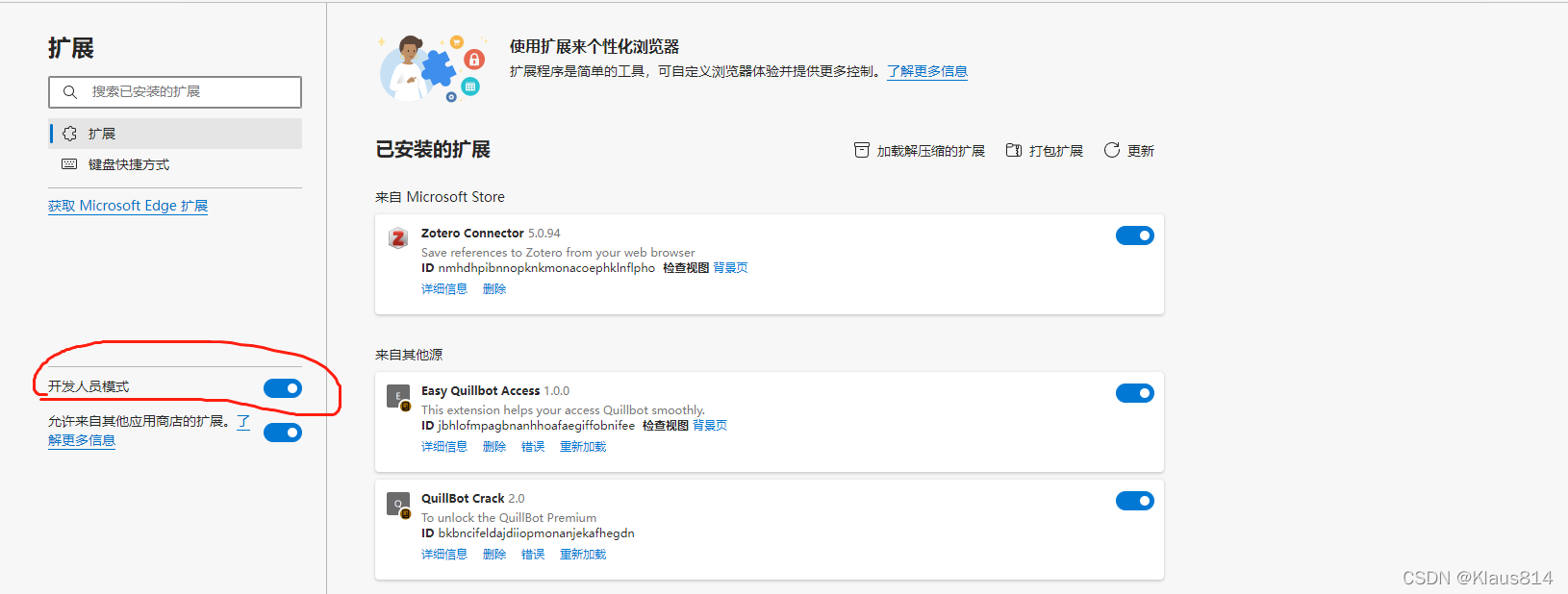Click 重新加载 for Easy Quillbot Access
The height and width of the screenshot is (594, 1568).
583,447
